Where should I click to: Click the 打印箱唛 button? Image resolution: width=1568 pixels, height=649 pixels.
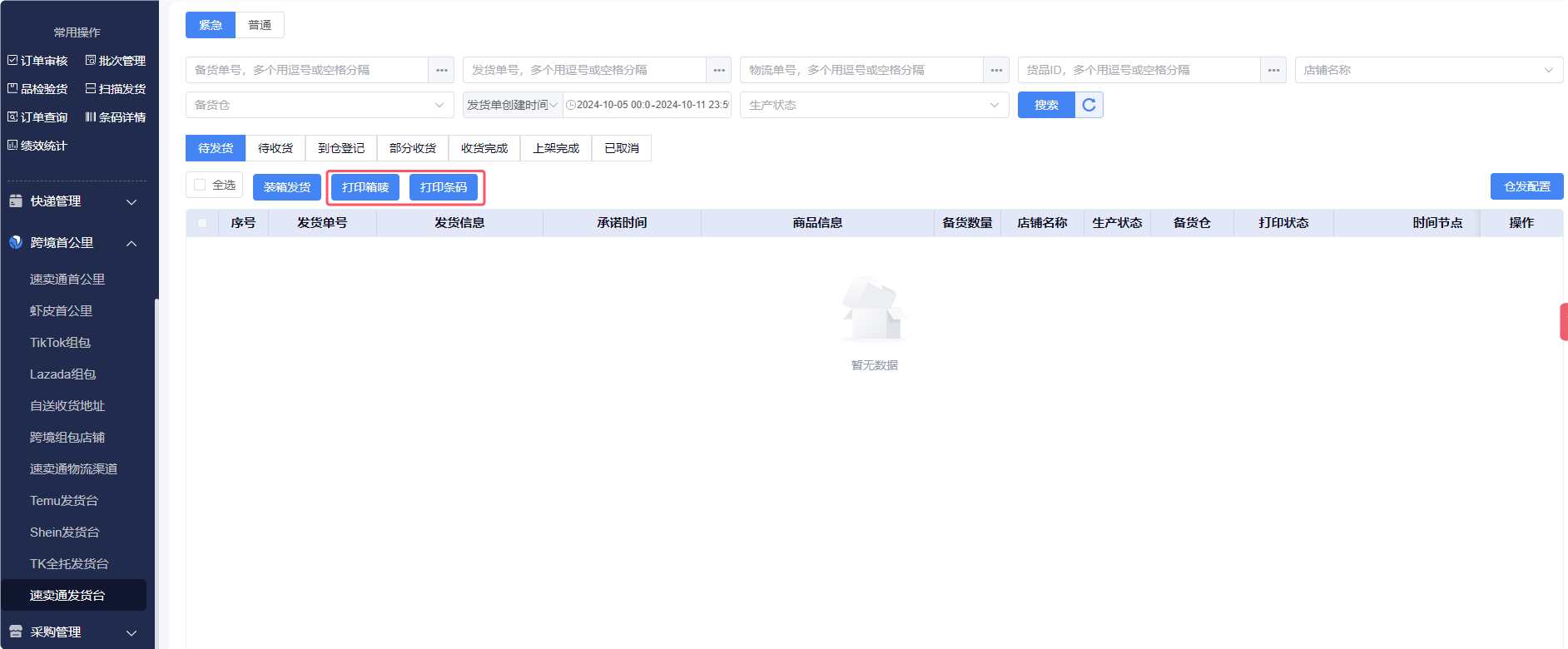click(x=365, y=187)
